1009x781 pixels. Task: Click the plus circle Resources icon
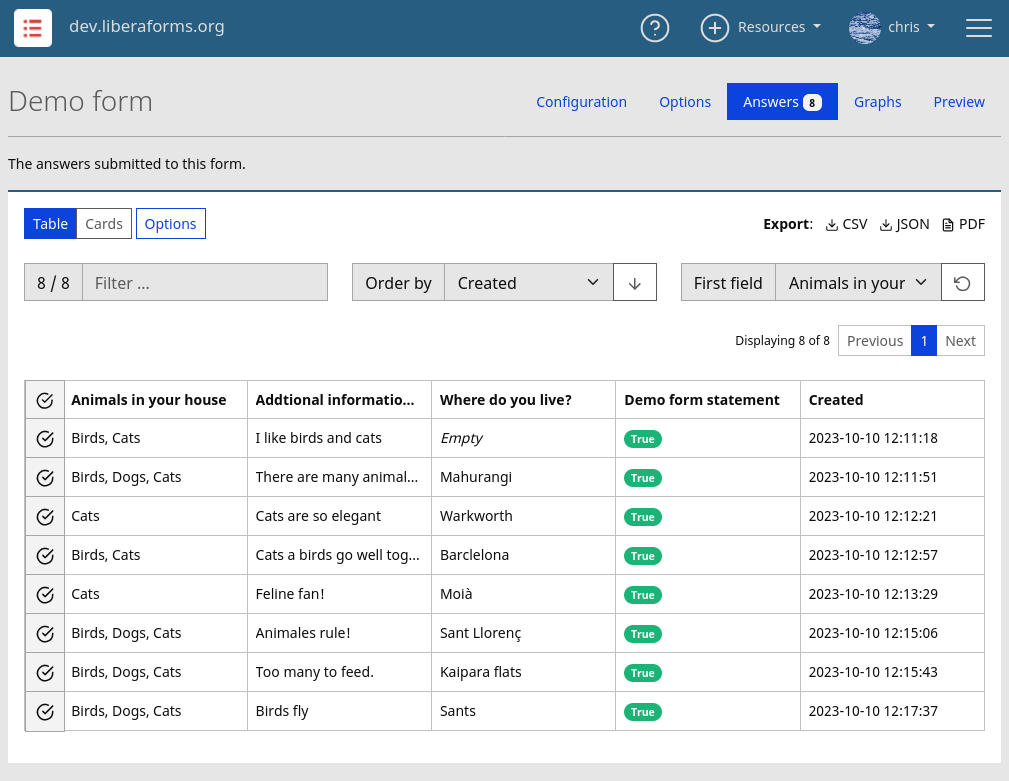pos(714,28)
